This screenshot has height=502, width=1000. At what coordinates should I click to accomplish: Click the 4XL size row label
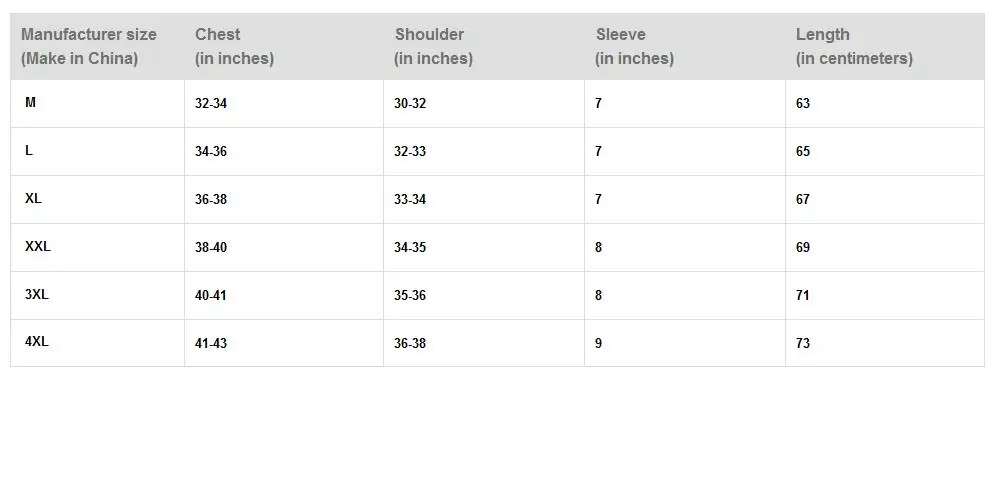[37, 342]
